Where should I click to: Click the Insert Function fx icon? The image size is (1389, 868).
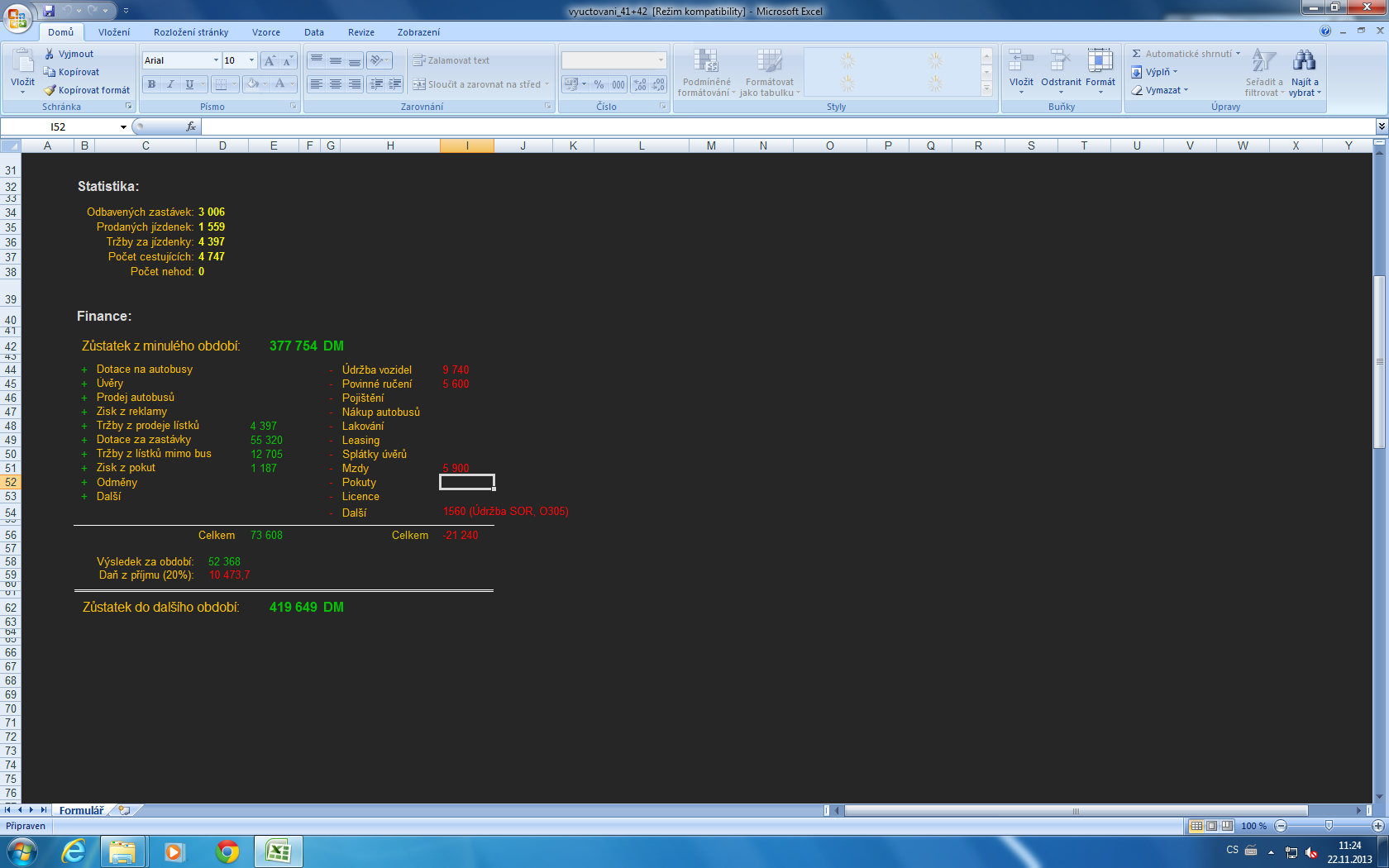(x=191, y=126)
